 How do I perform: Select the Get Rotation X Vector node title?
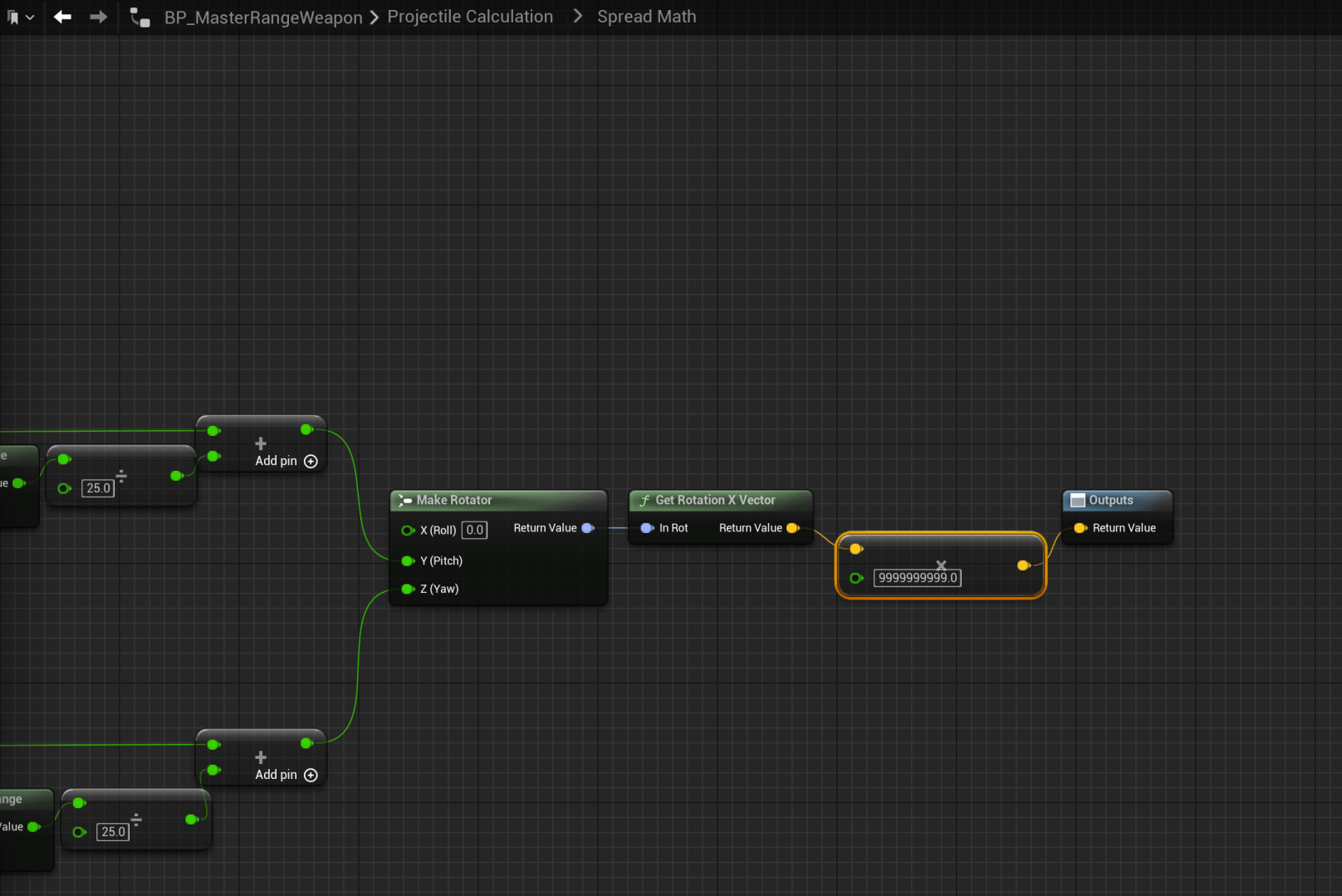coord(715,500)
